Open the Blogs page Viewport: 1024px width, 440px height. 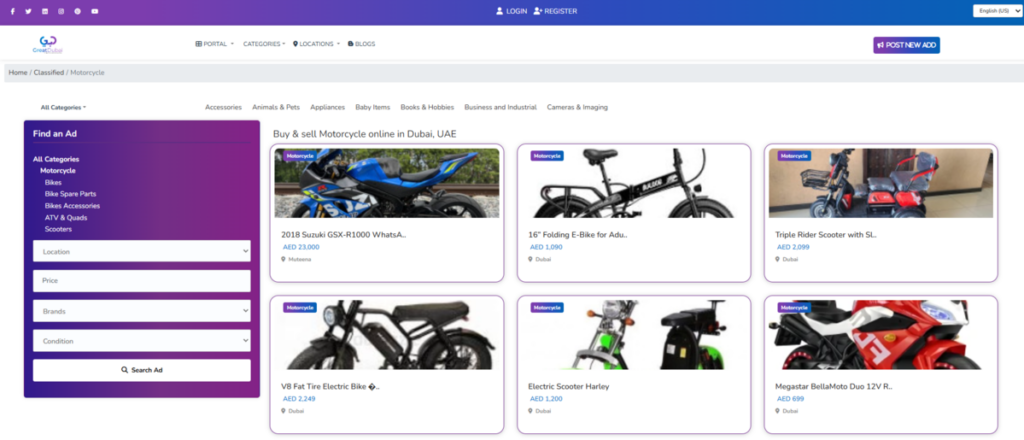[x=362, y=44]
